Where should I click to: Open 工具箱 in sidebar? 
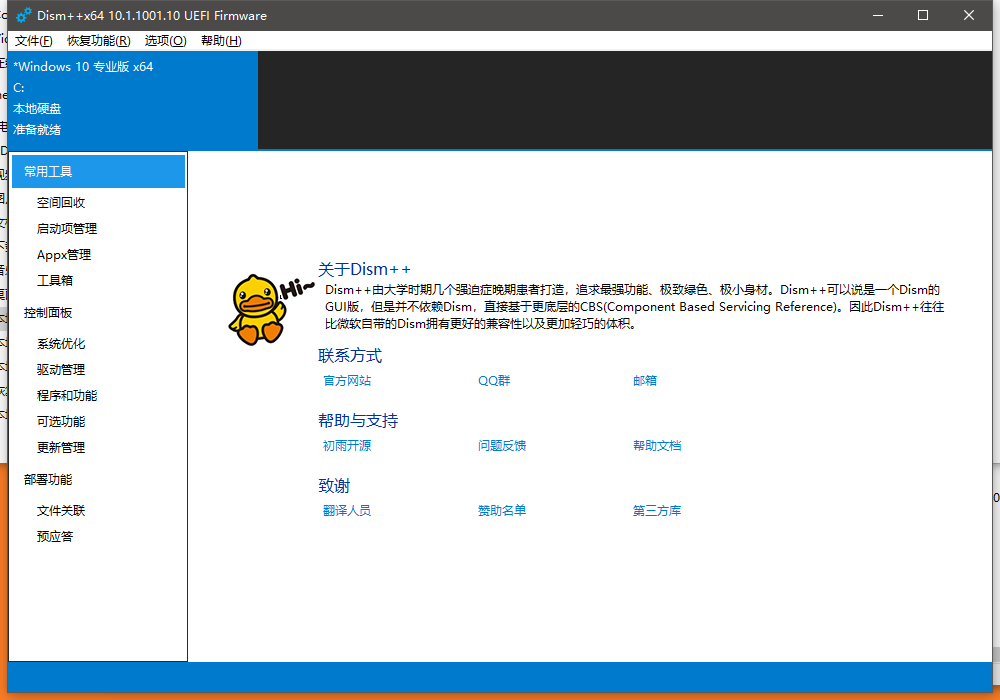(x=55, y=281)
